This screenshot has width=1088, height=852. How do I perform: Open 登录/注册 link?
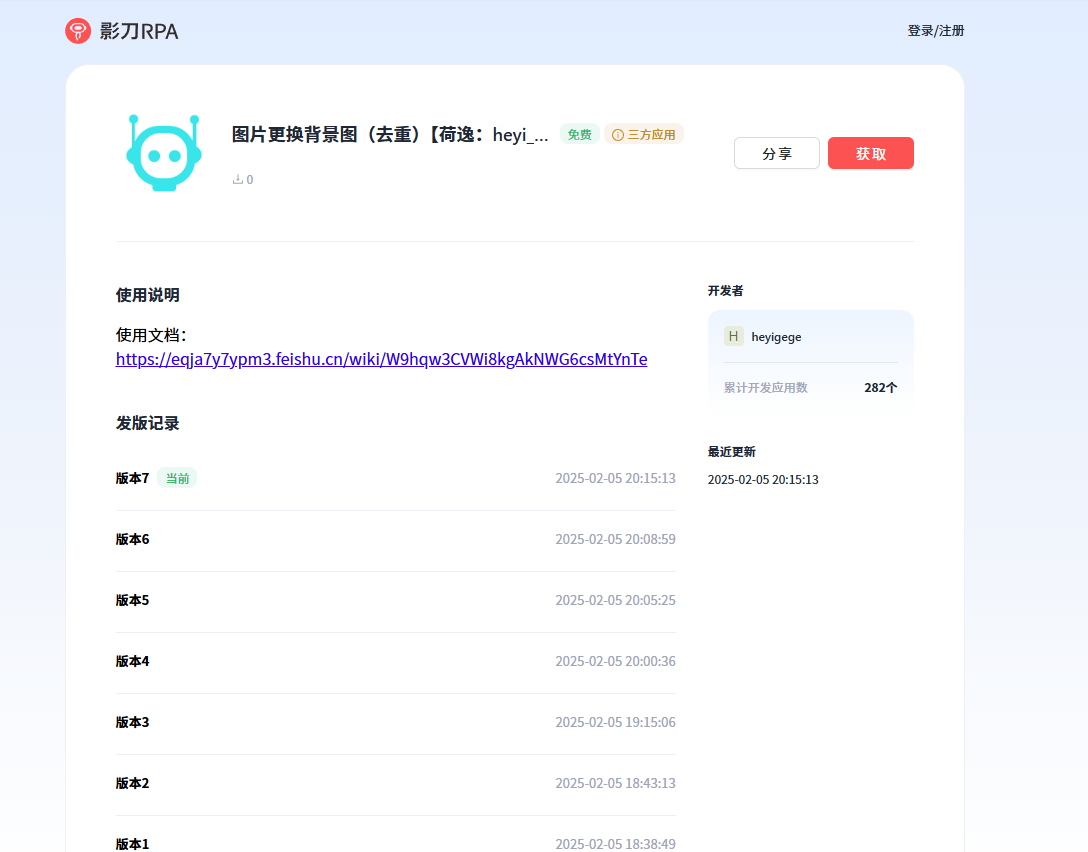pyautogui.click(x=935, y=31)
